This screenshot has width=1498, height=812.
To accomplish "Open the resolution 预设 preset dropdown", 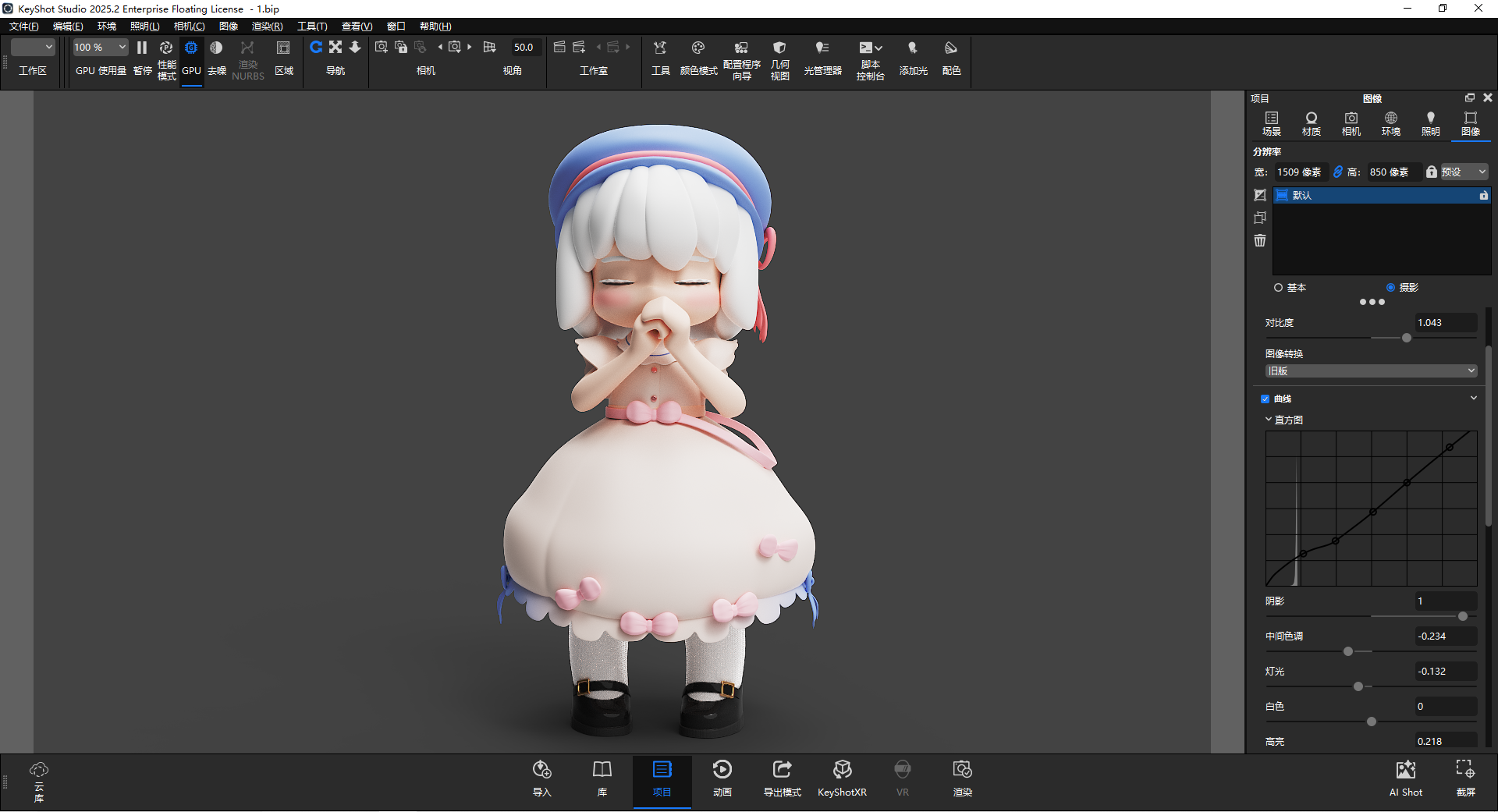I will coord(1464,172).
